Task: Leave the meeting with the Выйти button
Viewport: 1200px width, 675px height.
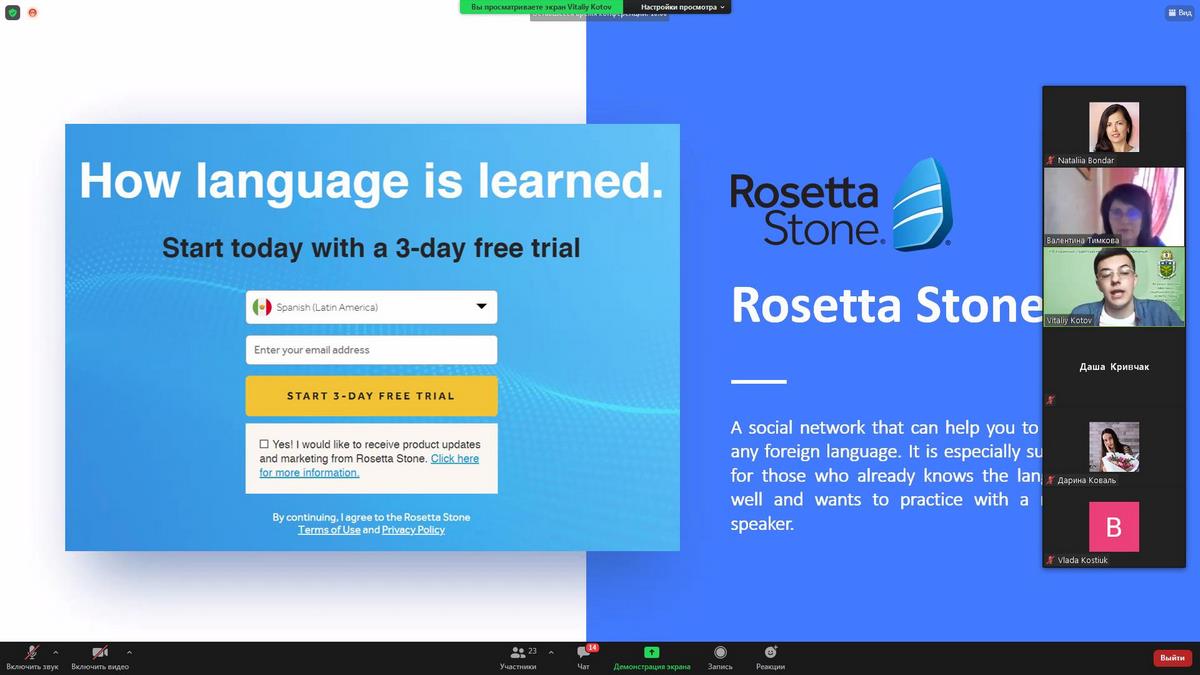Action: [1172, 658]
